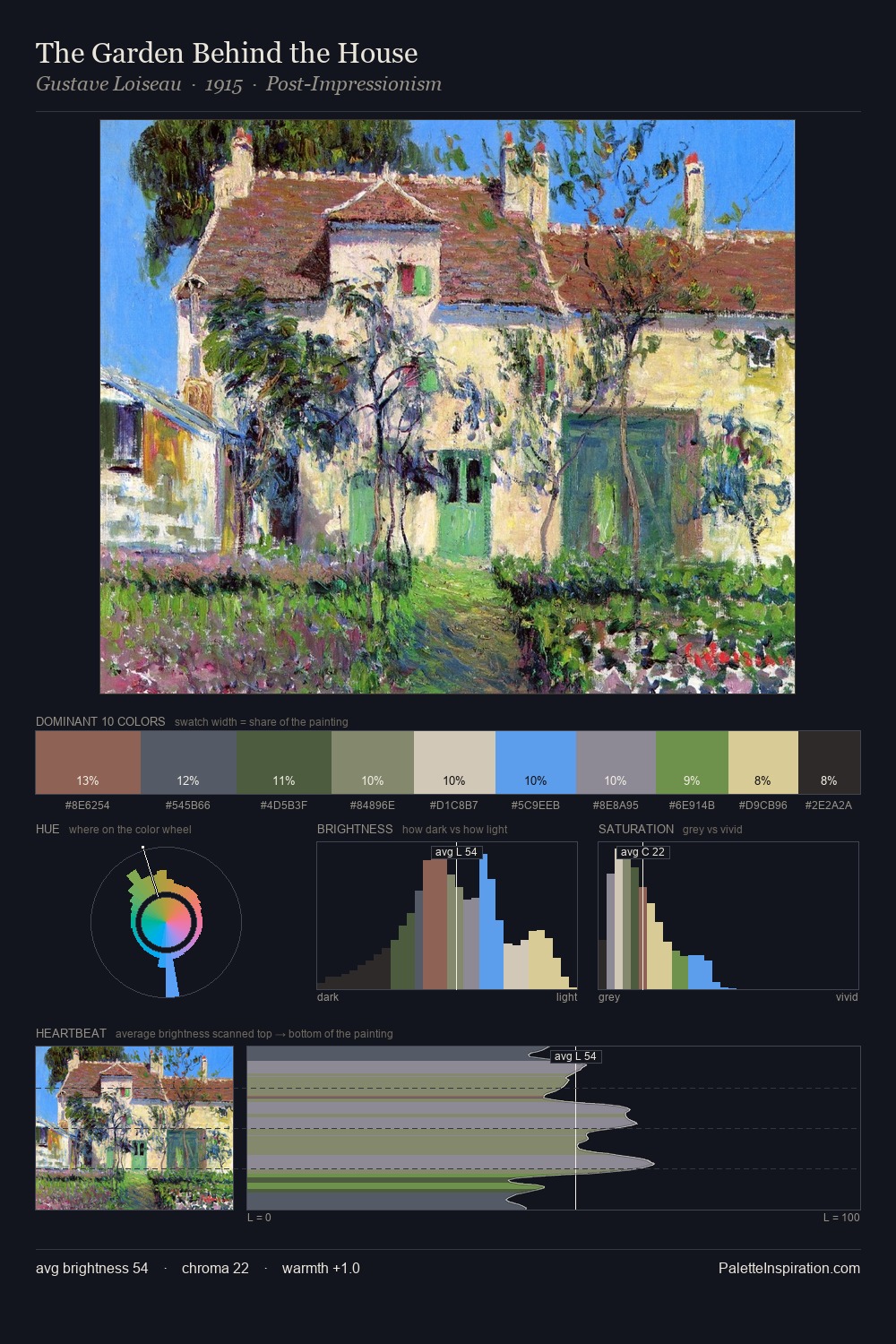Click the saturation histogram chart
This screenshot has width=896, height=1344.
click(x=728, y=916)
